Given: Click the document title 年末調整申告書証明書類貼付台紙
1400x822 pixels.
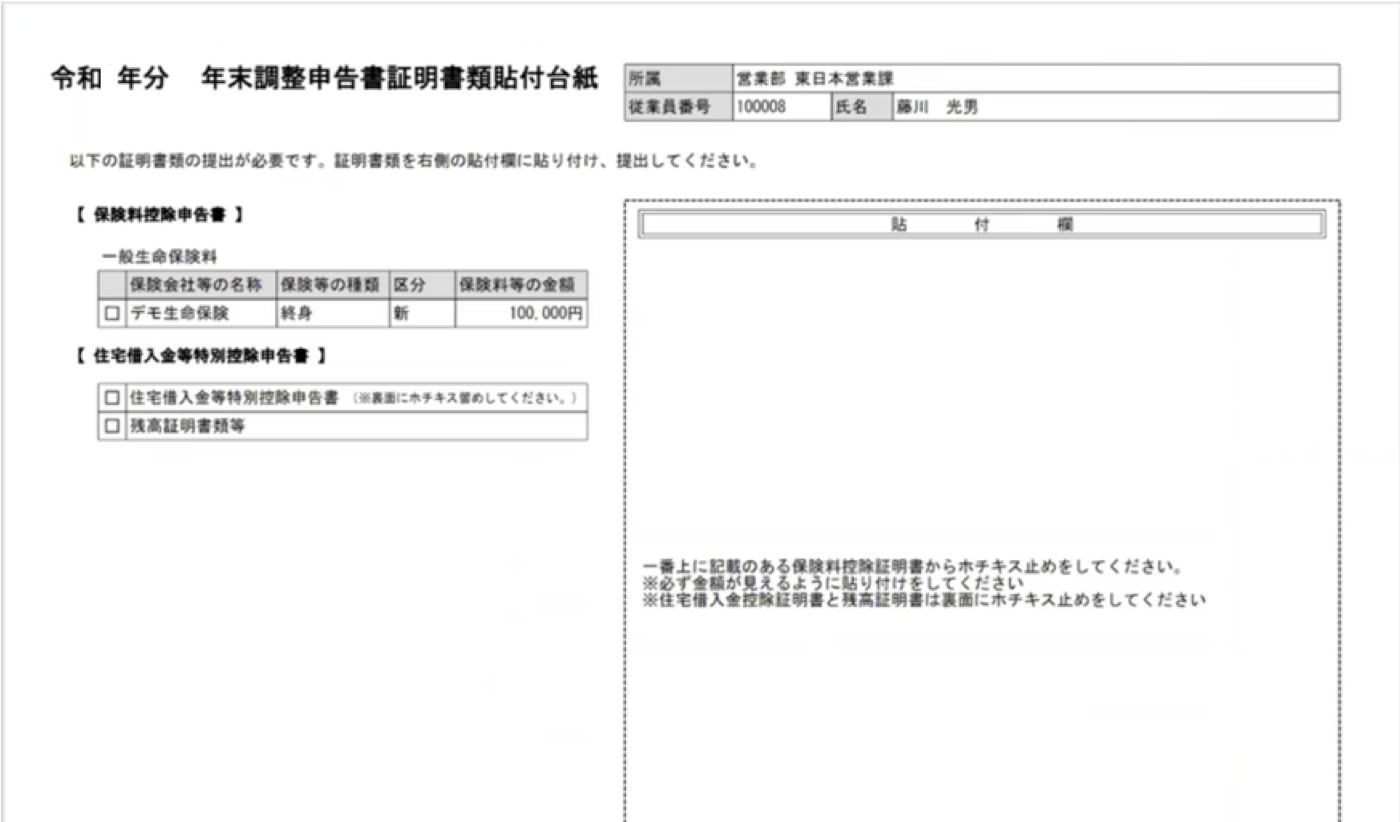Looking at the screenshot, I should click(x=398, y=80).
